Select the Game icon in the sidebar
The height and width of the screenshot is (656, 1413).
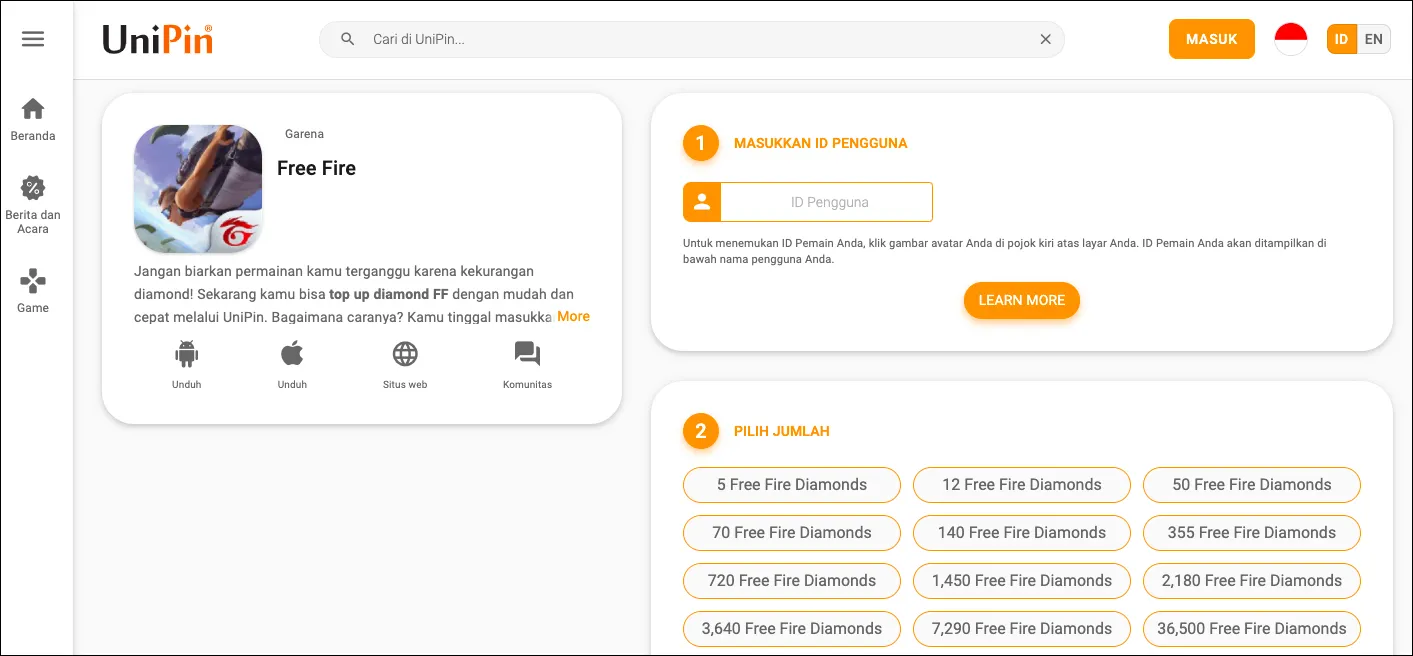point(32,281)
